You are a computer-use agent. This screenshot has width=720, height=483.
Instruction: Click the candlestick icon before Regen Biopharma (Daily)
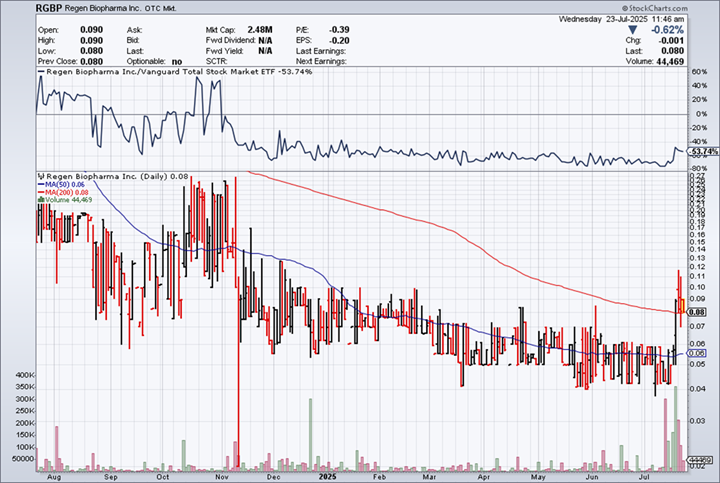(x=41, y=176)
